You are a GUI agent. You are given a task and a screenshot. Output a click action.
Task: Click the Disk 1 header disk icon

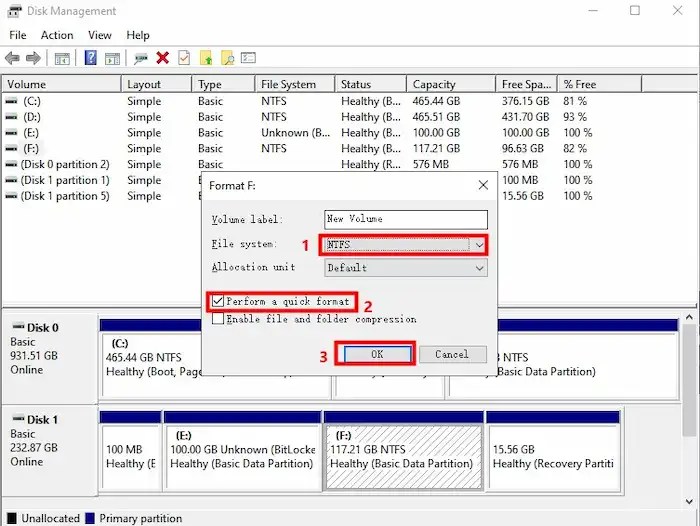[18, 419]
